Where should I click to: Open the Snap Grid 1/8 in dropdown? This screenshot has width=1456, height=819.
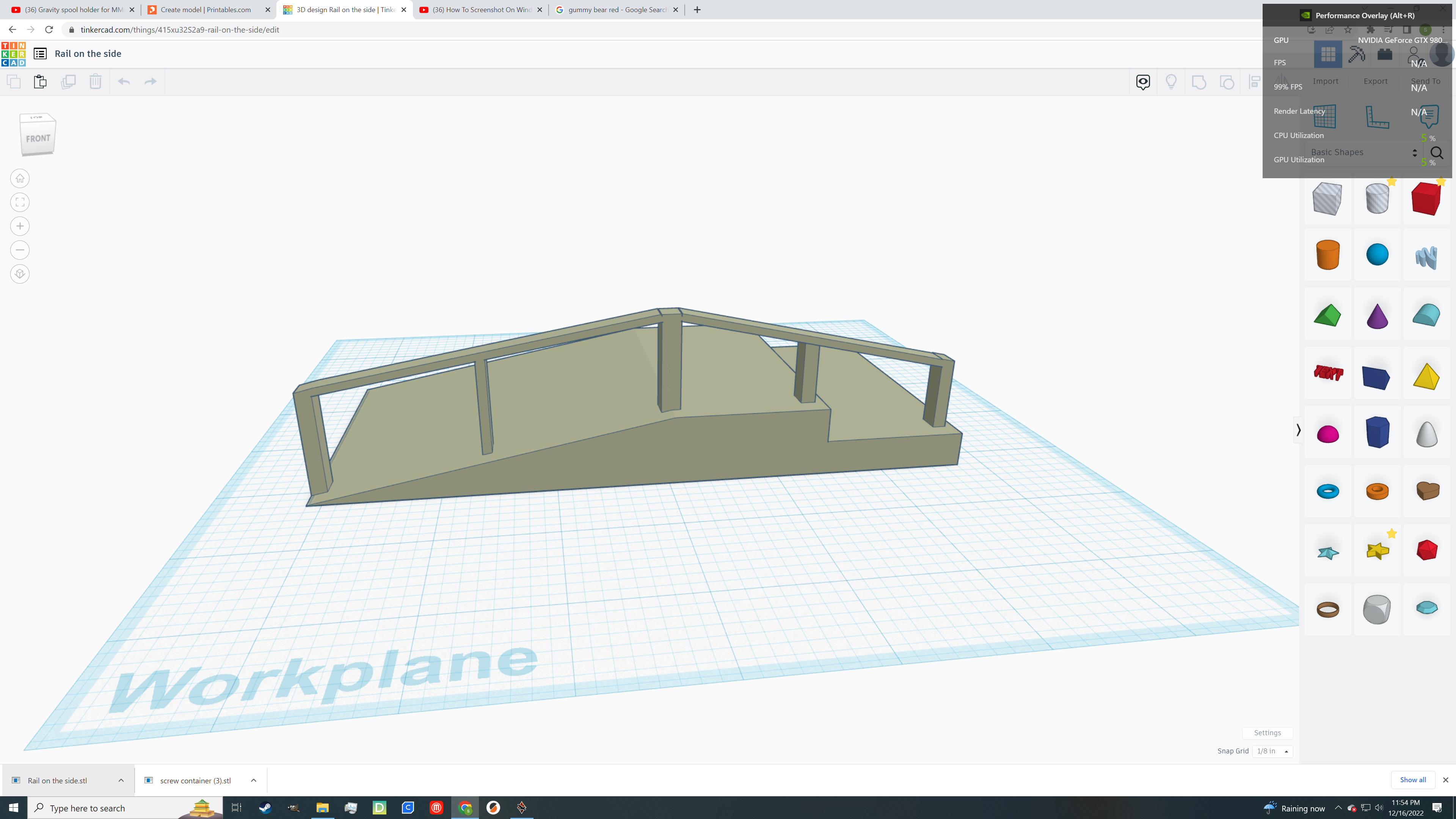point(1272,751)
